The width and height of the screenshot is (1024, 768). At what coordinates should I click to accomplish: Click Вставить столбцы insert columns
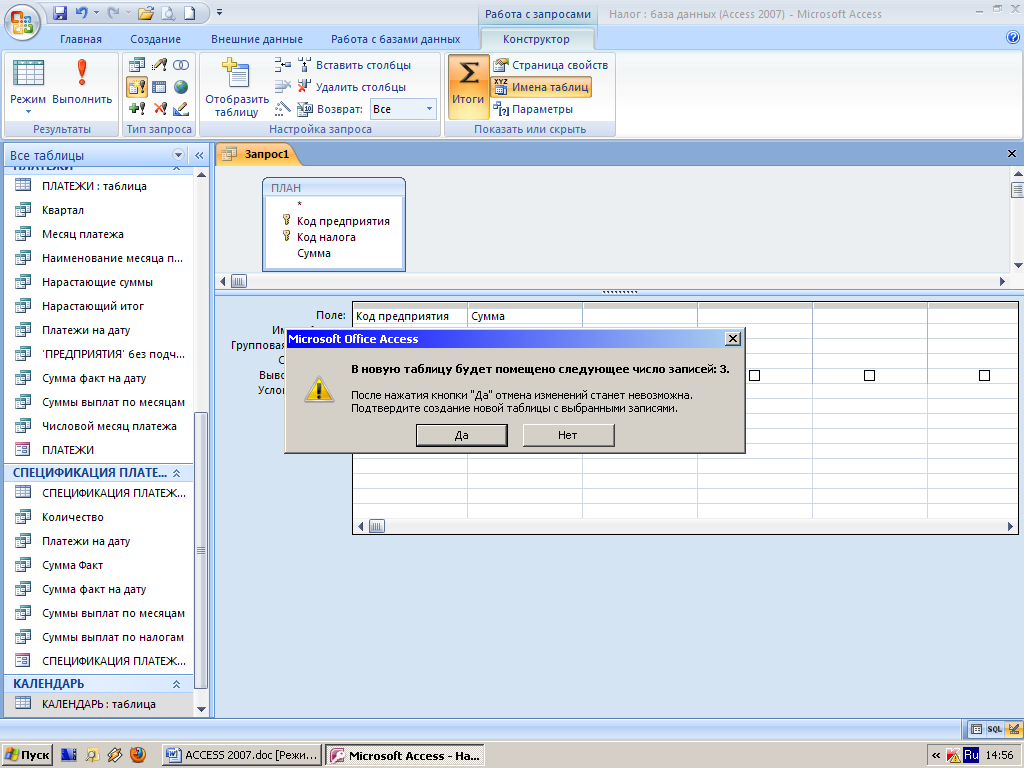point(355,65)
